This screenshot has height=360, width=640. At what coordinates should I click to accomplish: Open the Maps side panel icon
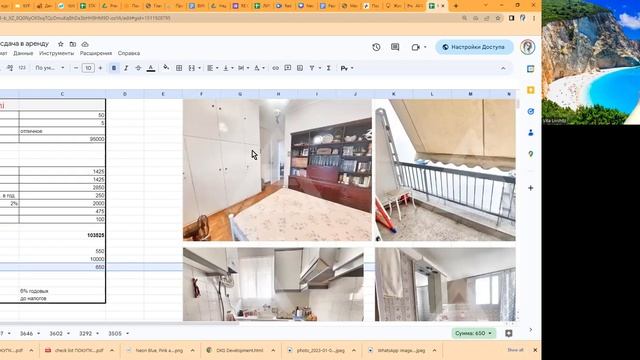(x=531, y=154)
